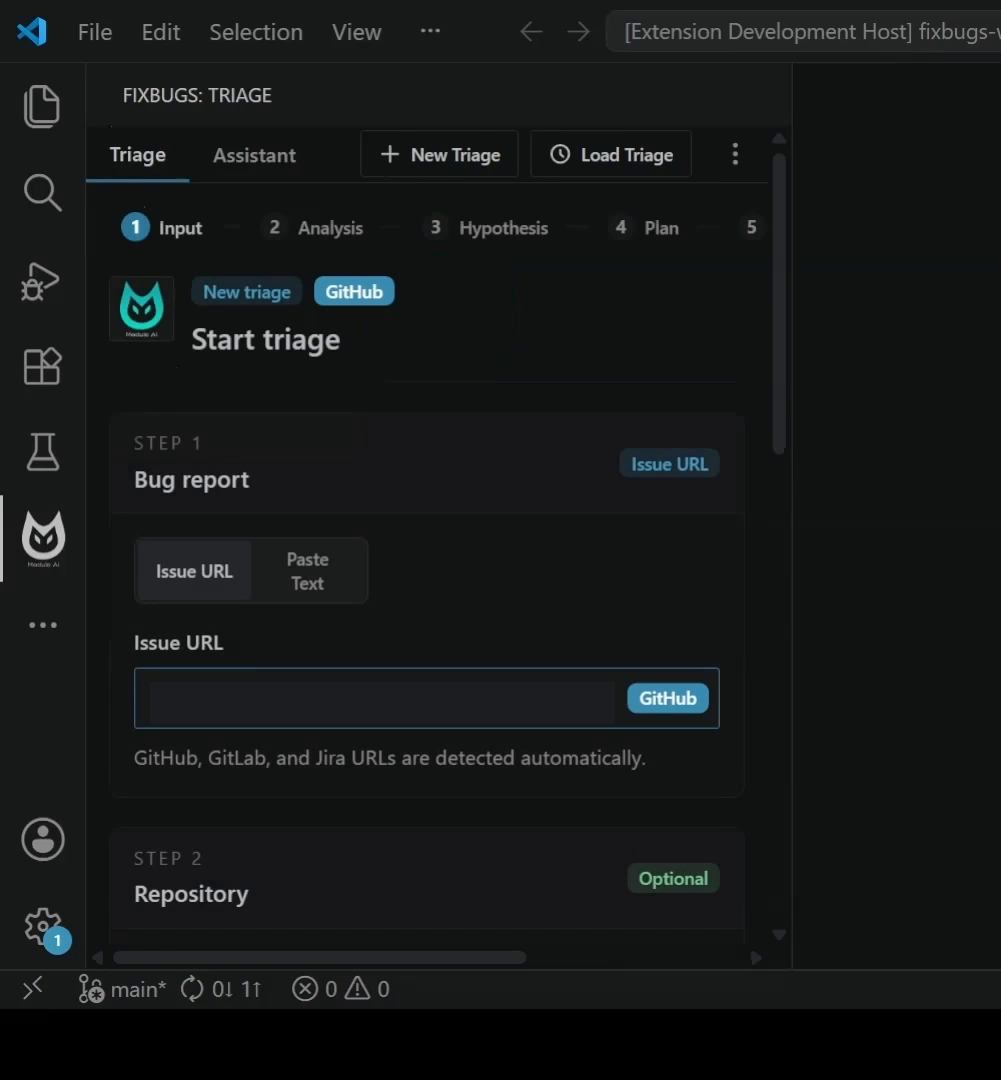The height and width of the screenshot is (1080, 1001).
Task: Click the scroll down arrow
Action: 779,935
